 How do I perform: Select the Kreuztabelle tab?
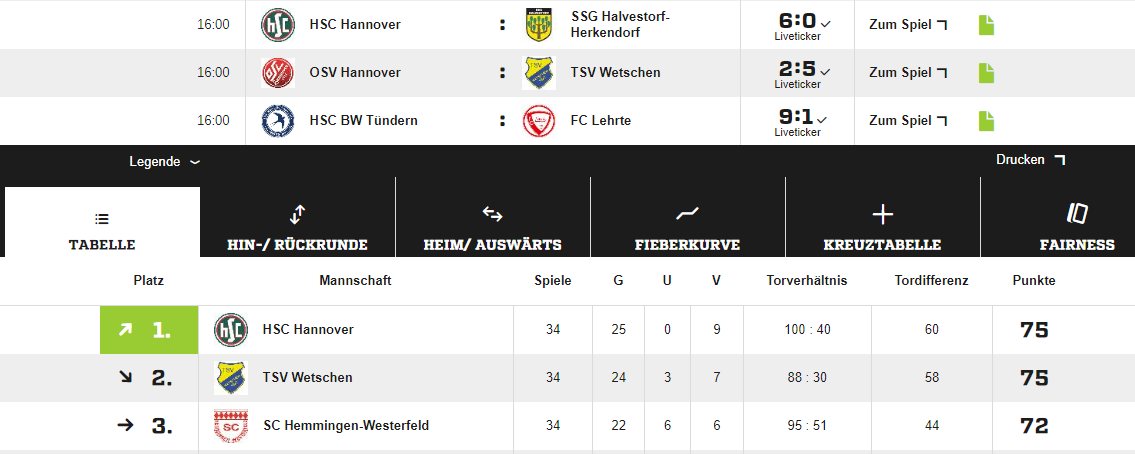point(882,228)
